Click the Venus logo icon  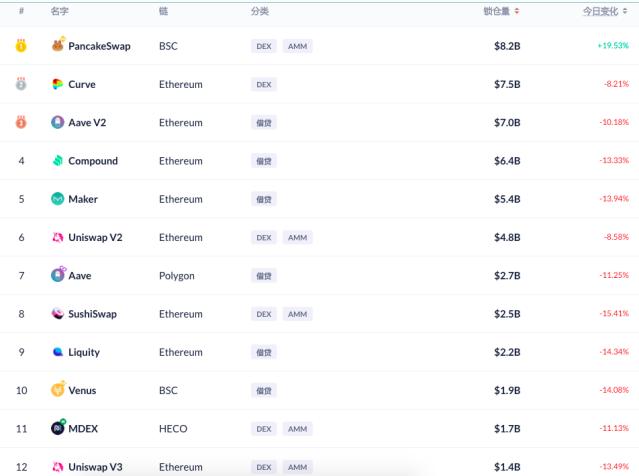(58, 390)
